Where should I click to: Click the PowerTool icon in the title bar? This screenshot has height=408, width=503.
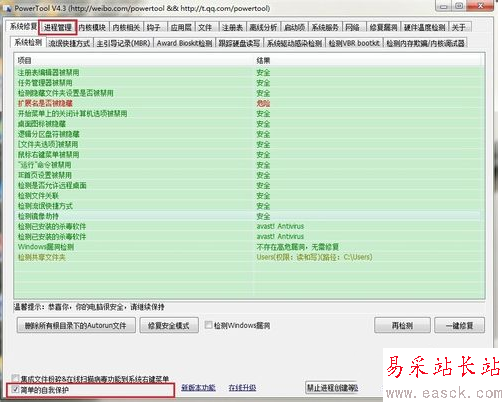(8, 8)
